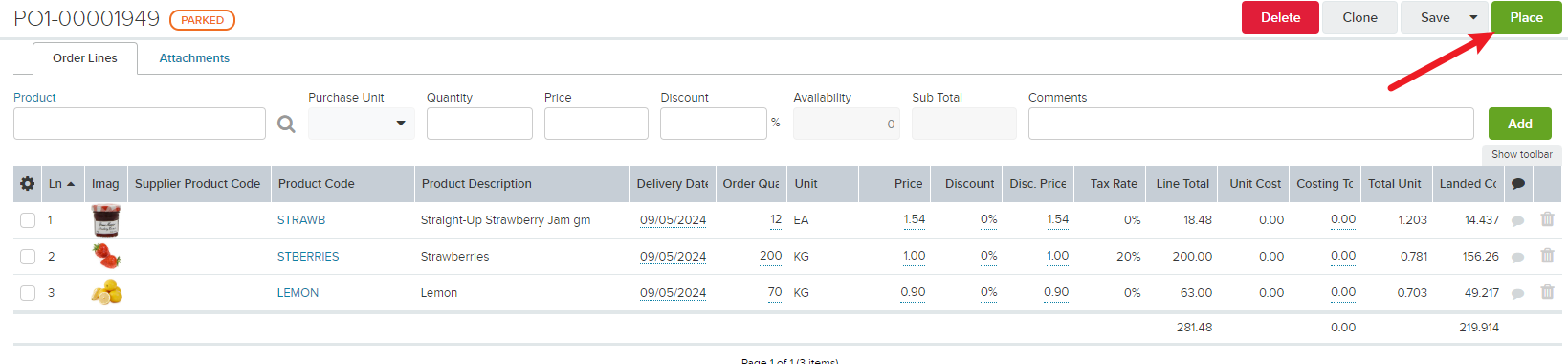This screenshot has width=1568, height=364.
Task: Switch to the Attachments tab
Action: click(194, 58)
